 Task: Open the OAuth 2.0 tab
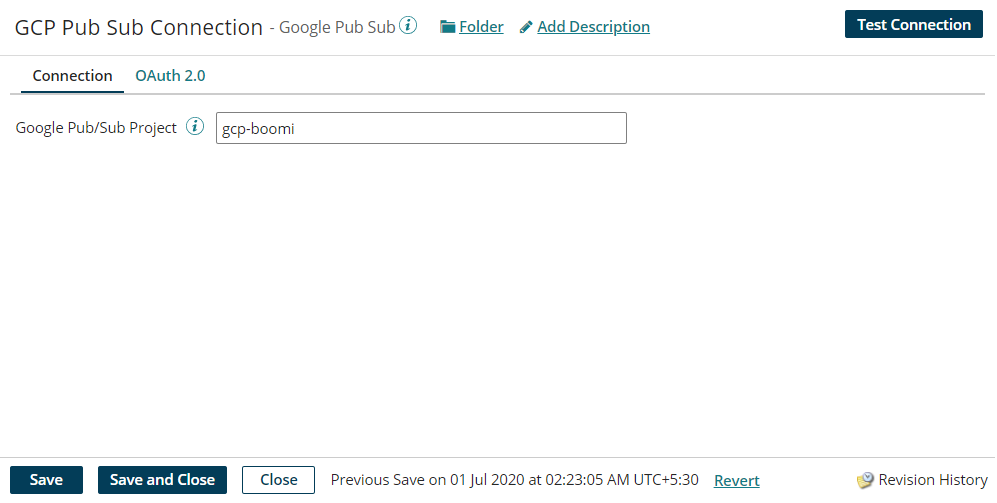170,76
